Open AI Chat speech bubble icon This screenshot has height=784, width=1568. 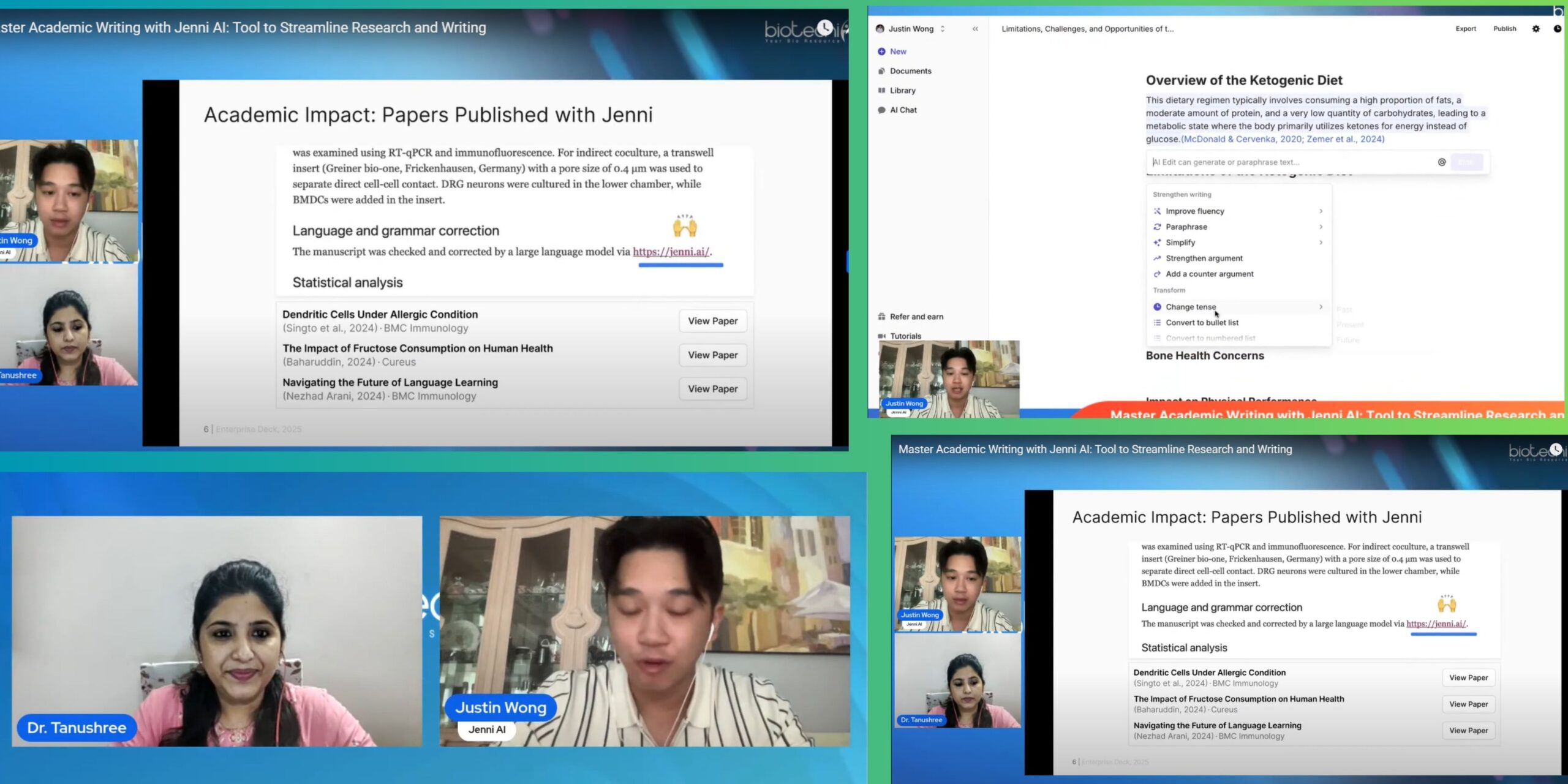[881, 110]
